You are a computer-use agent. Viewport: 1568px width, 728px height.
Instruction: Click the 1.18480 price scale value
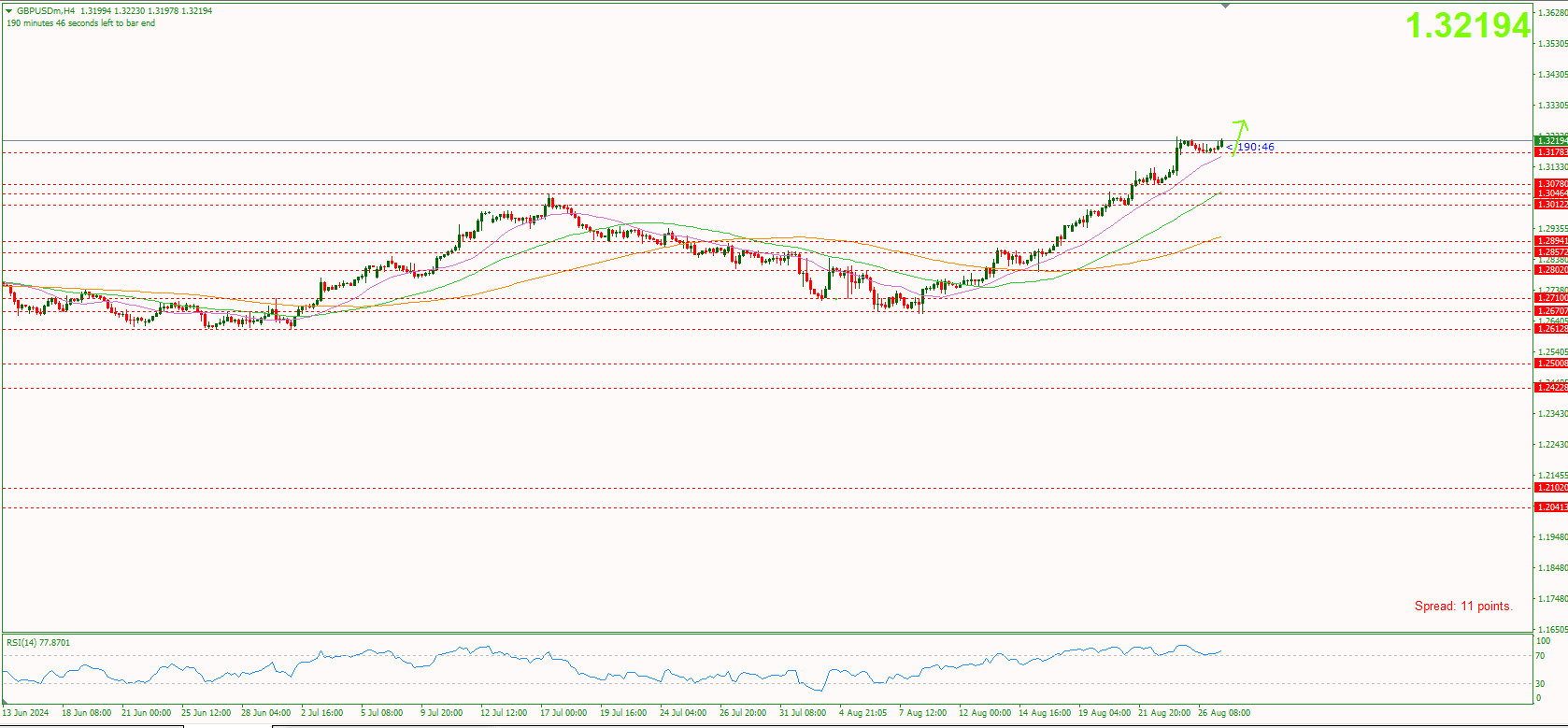point(1554,568)
